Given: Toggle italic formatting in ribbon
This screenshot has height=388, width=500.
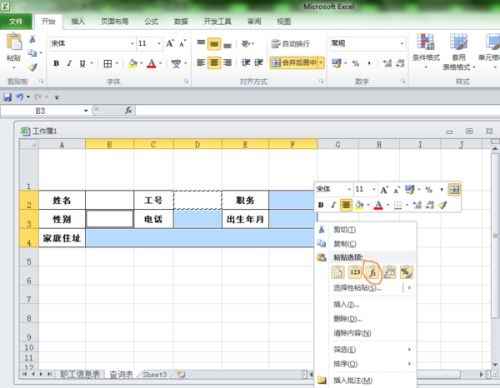Looking at the screenshot, I should pos(69,63).
